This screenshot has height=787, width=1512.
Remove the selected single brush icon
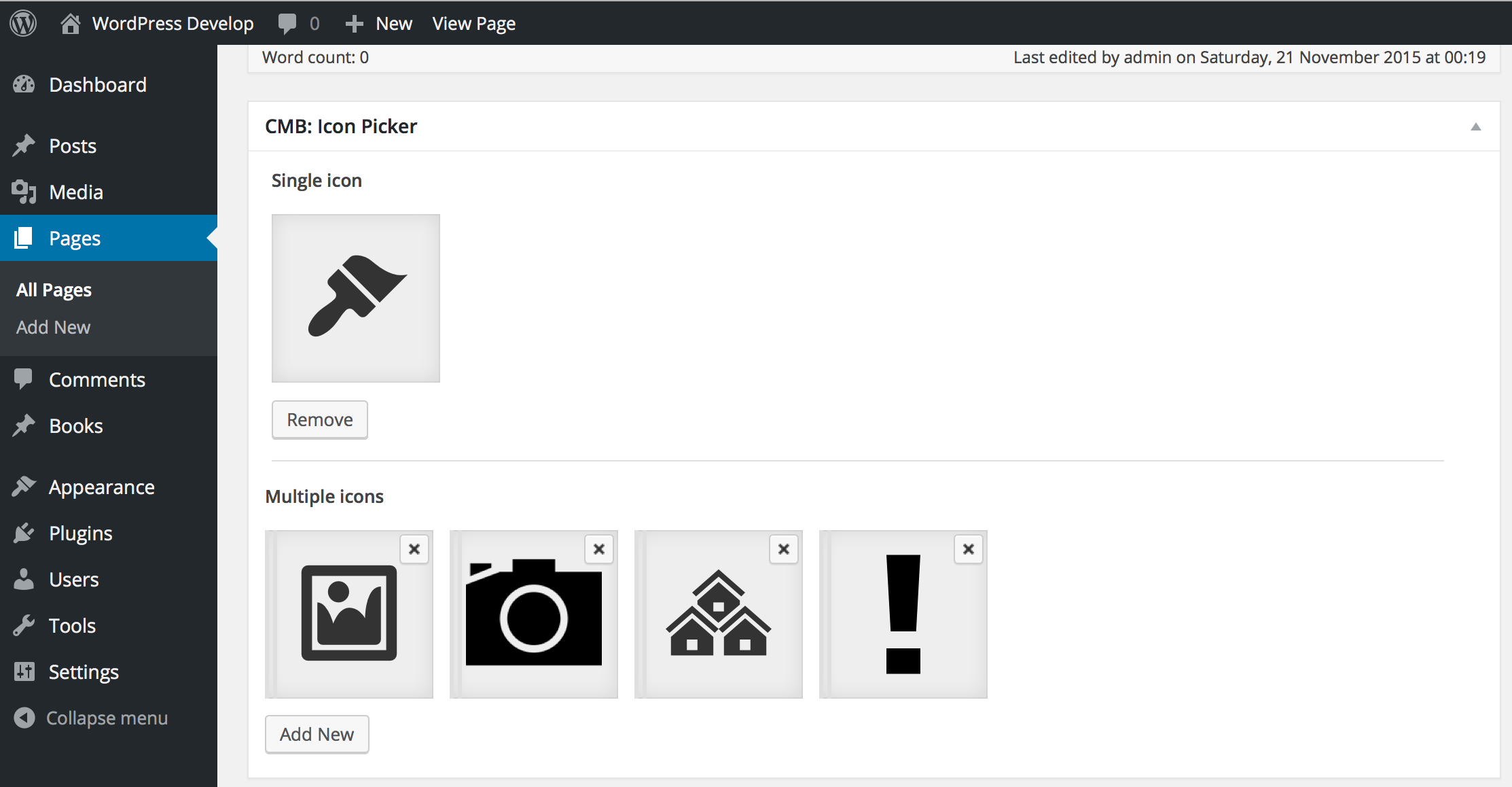(318, 419)
